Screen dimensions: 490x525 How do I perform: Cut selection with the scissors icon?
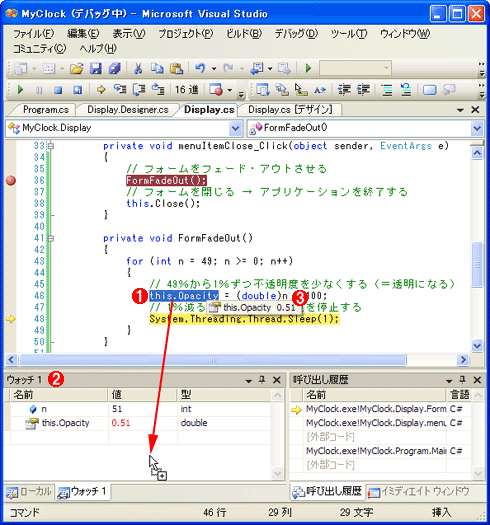[x=138, y=69]
